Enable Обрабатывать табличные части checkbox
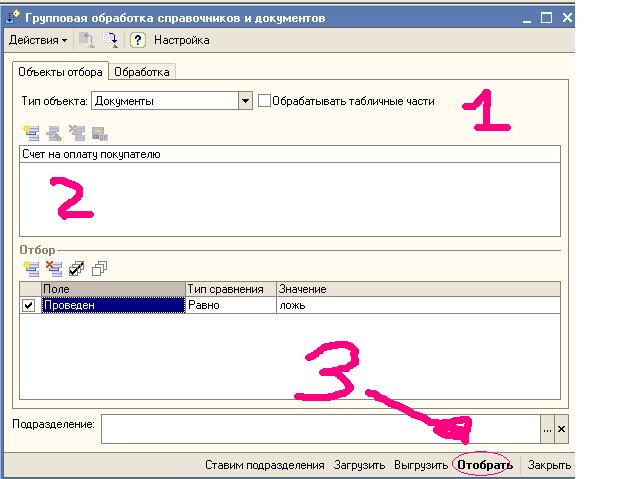This screenshot has height=479, width=640. point(264,101)
